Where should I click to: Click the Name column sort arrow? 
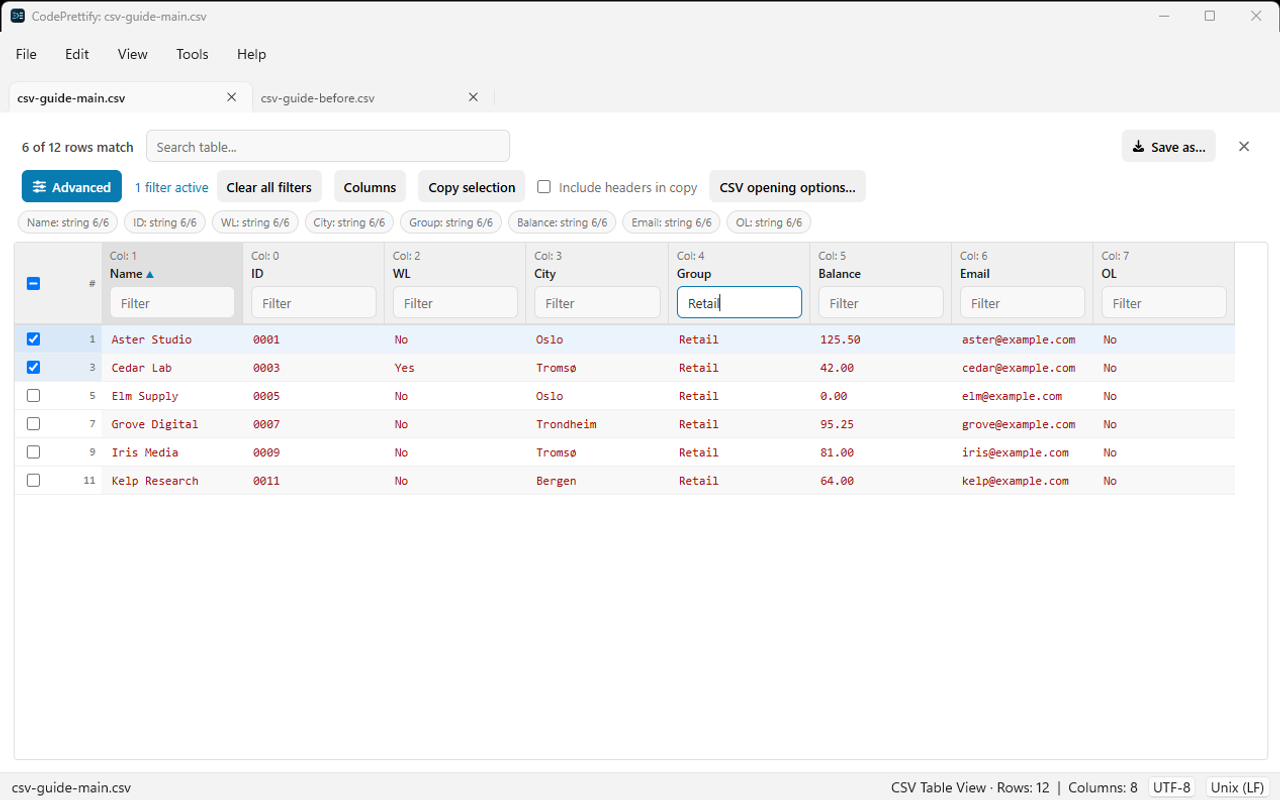pos(150,274)
